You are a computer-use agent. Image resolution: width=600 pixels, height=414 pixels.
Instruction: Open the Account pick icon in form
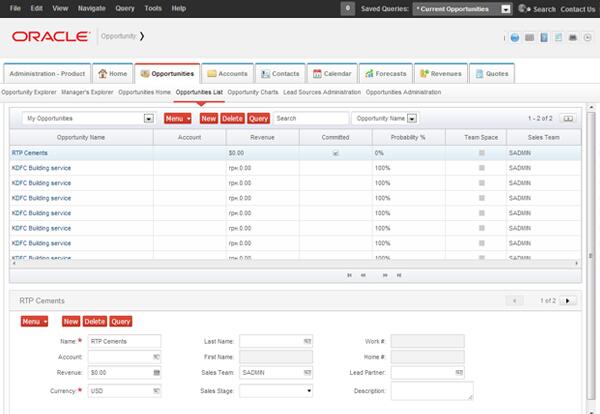(156, 357)
